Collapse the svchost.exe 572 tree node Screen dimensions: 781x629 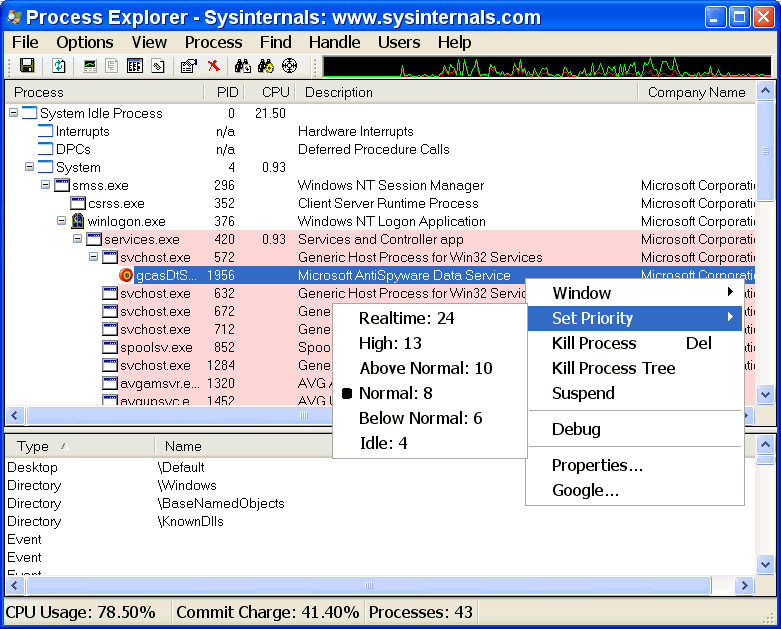tap(93, 257)
